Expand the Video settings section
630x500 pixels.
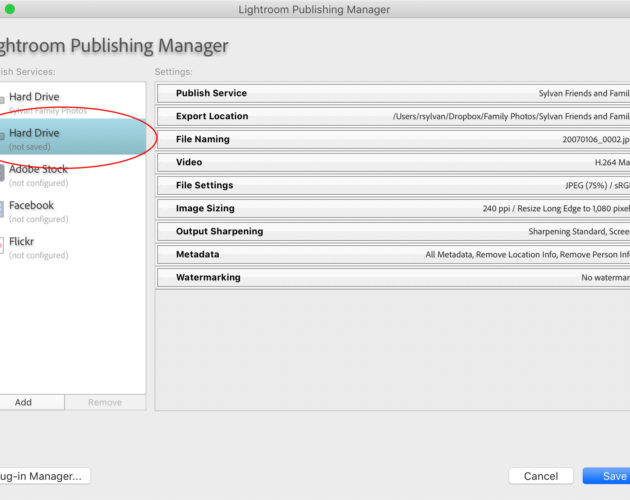click(x=393, y=162)
